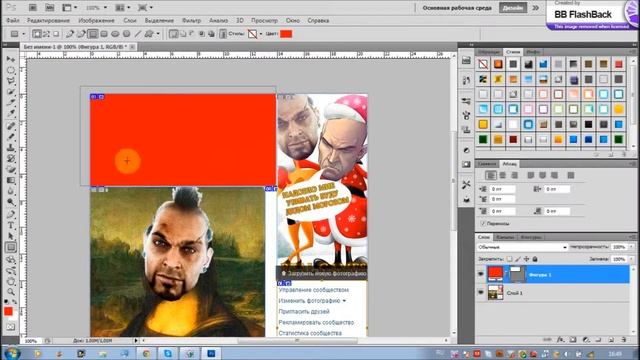Open shape geometry options arrow

[158, 34]
